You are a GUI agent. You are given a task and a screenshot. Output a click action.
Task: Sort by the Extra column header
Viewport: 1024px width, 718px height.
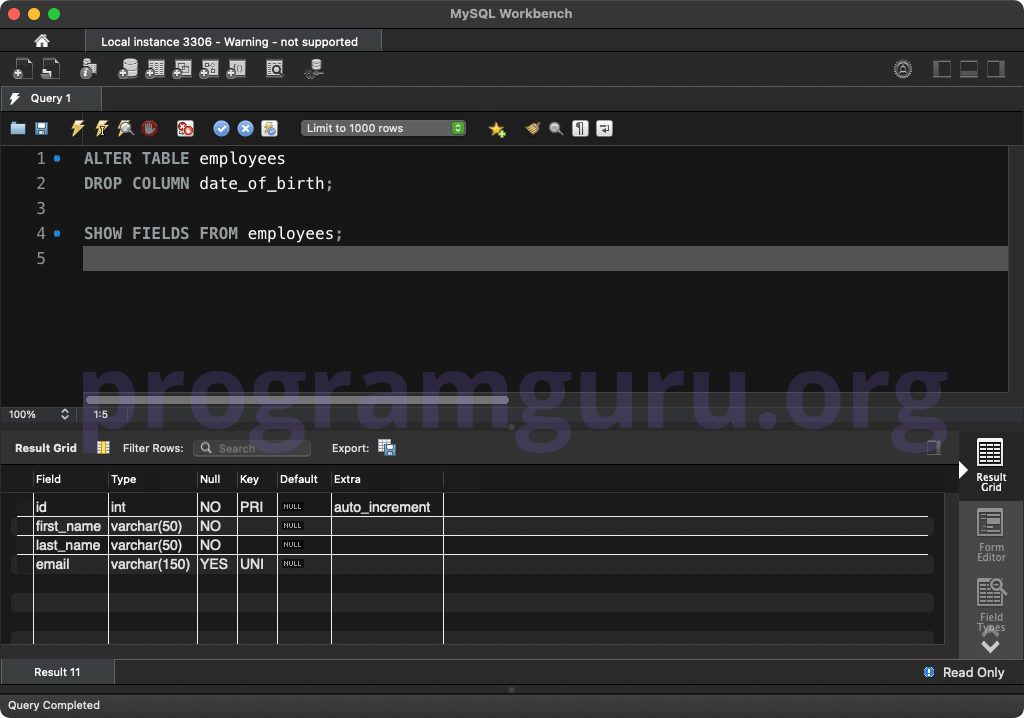(387, 479)
